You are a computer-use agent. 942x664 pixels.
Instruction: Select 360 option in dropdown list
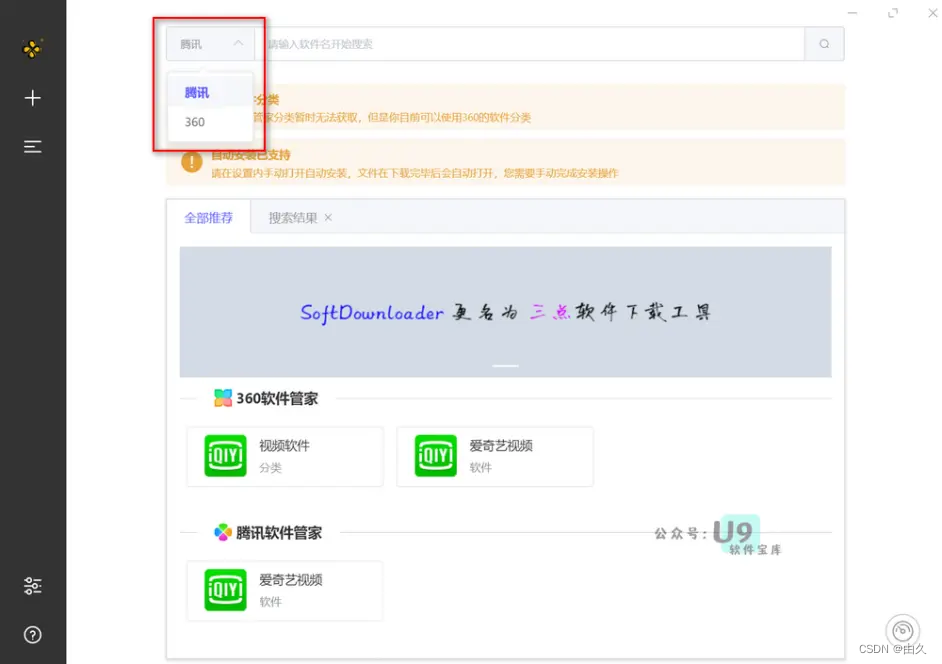[x=210, y=122]
